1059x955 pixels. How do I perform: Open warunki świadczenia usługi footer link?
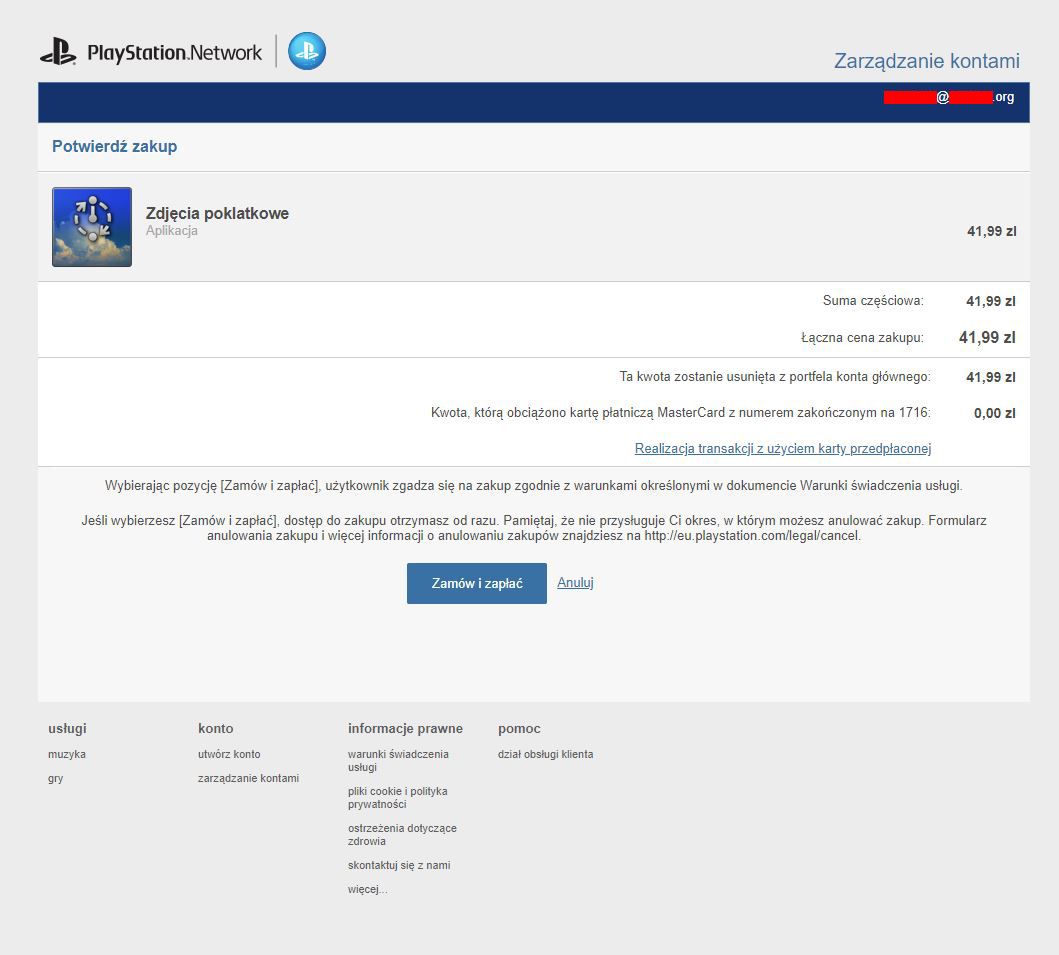398,761
